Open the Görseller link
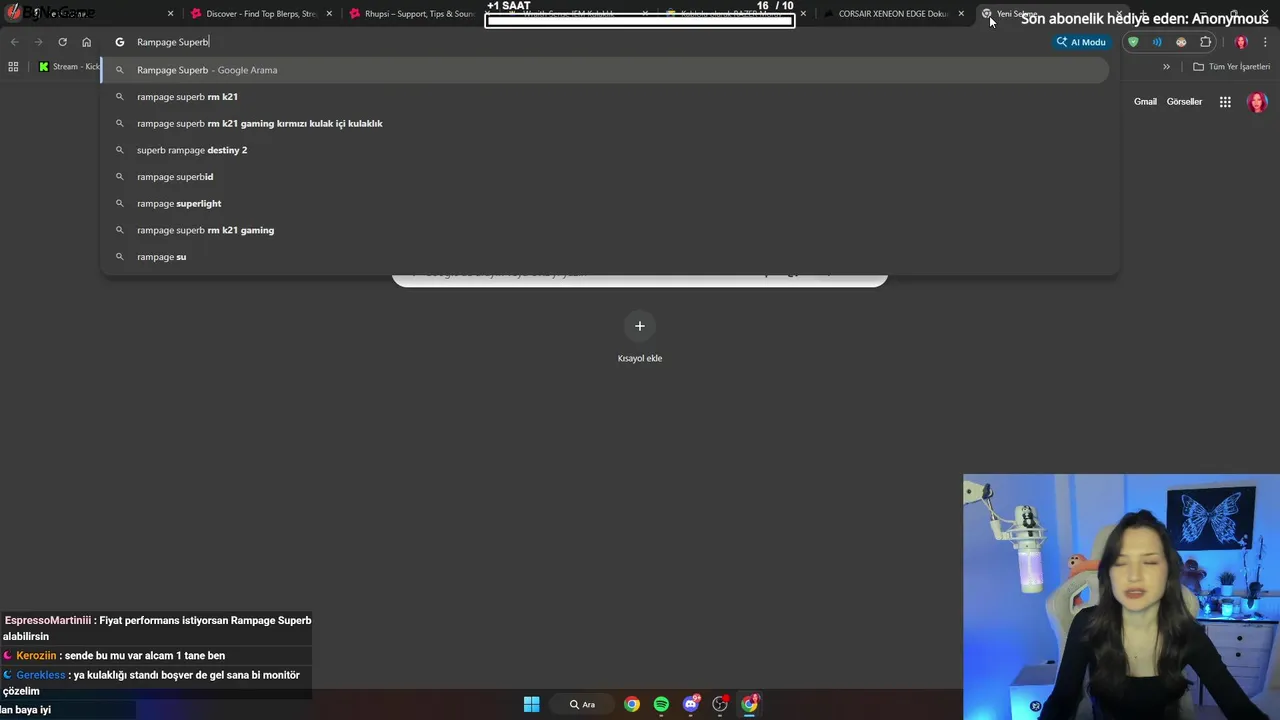Image resolution: width=1280 pixels, height=720 pixels. (1184, 102)
